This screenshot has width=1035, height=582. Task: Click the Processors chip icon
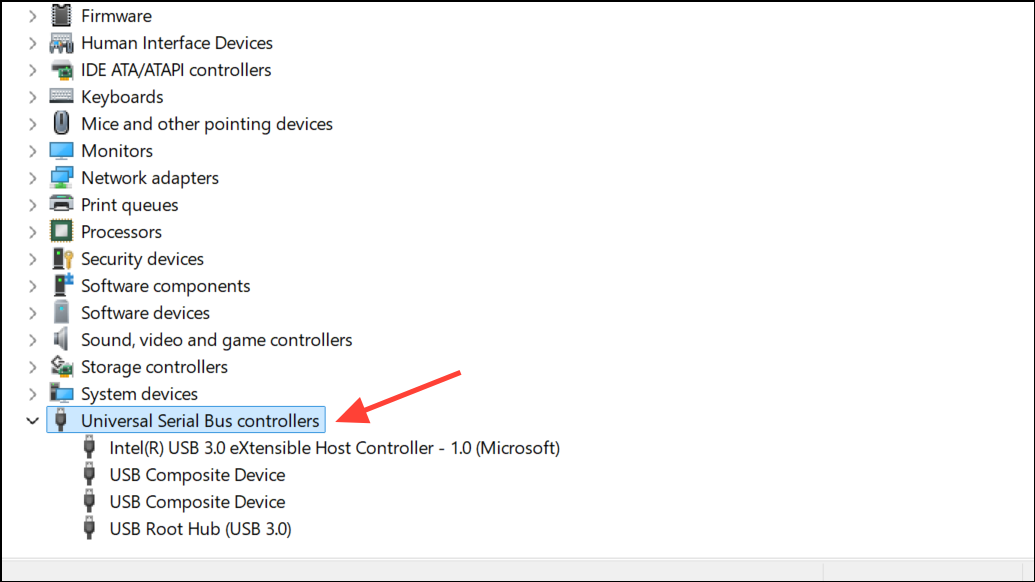[x=61, y=232]
